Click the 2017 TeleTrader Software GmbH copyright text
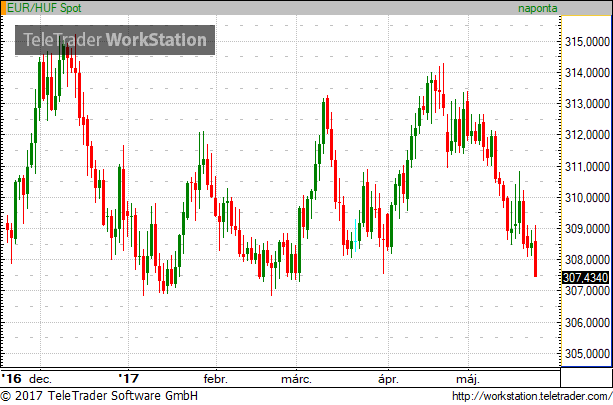Viewport: 613px width, 405px height. (99, 396)
